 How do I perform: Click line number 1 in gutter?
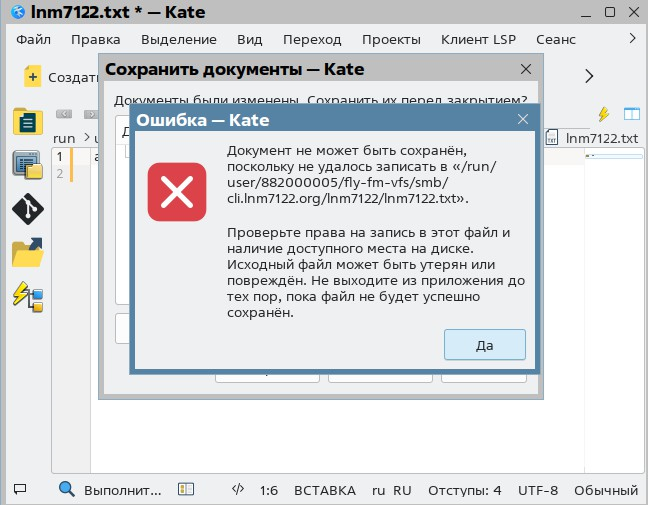point(60,157)
